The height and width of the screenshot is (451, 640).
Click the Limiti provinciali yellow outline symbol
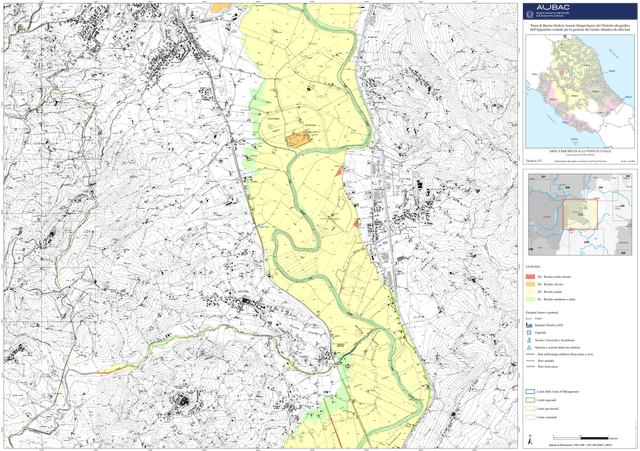pos(530,409)
